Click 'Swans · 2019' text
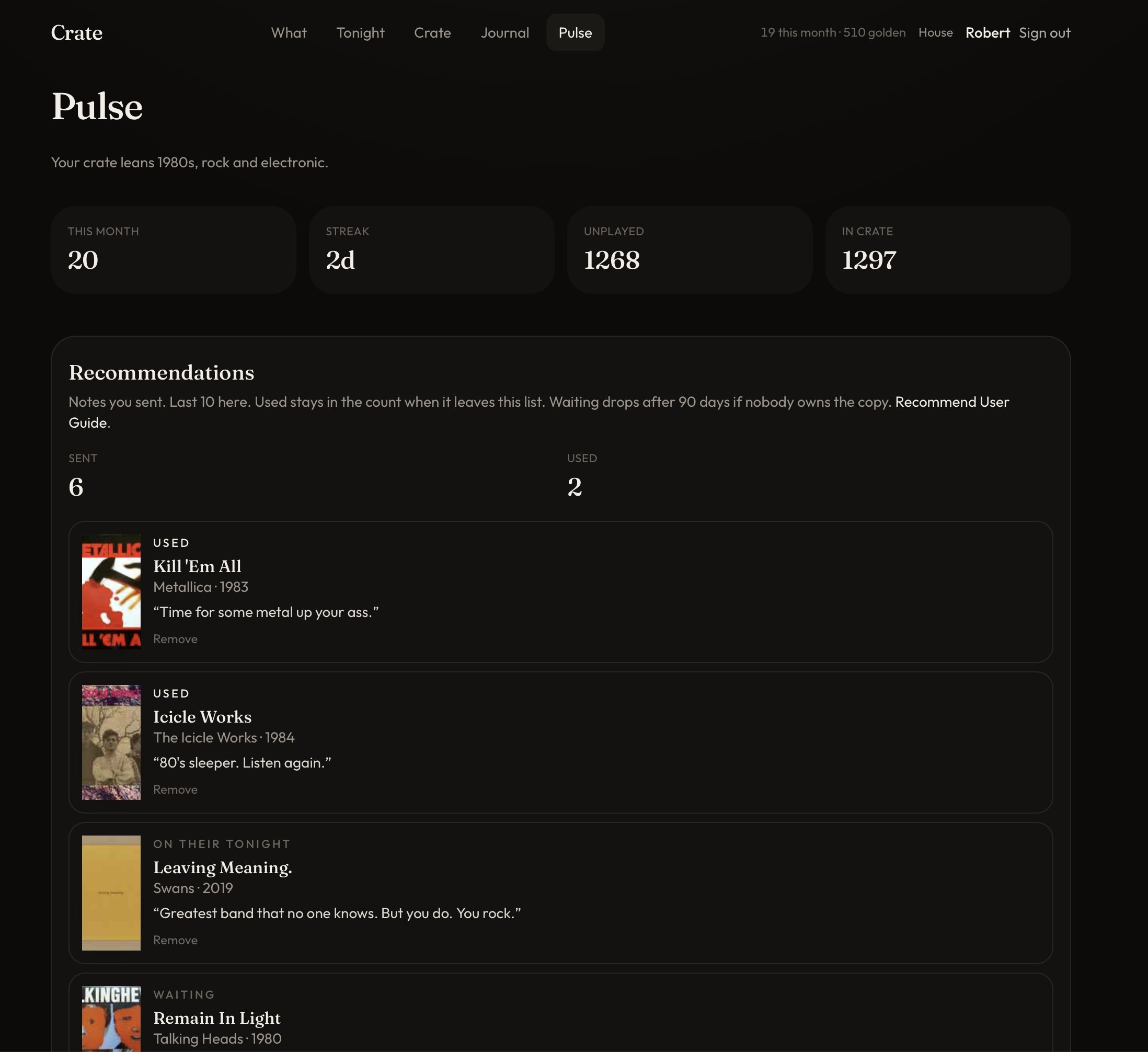 tap(193, 888)
